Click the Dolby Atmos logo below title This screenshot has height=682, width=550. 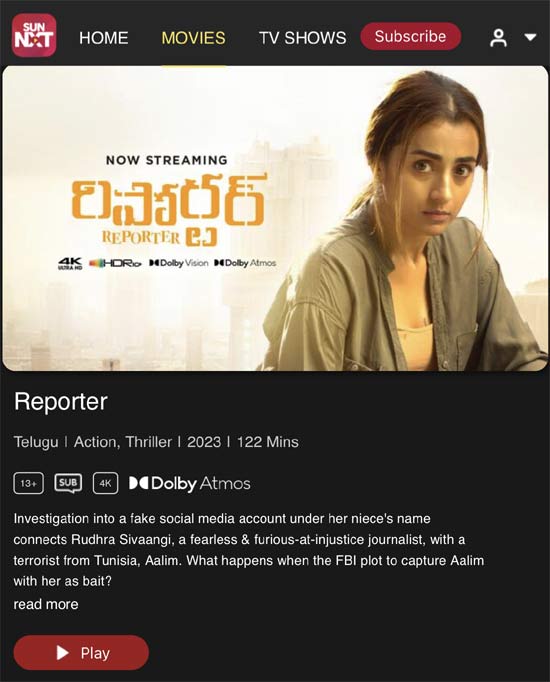coord(190,484)
